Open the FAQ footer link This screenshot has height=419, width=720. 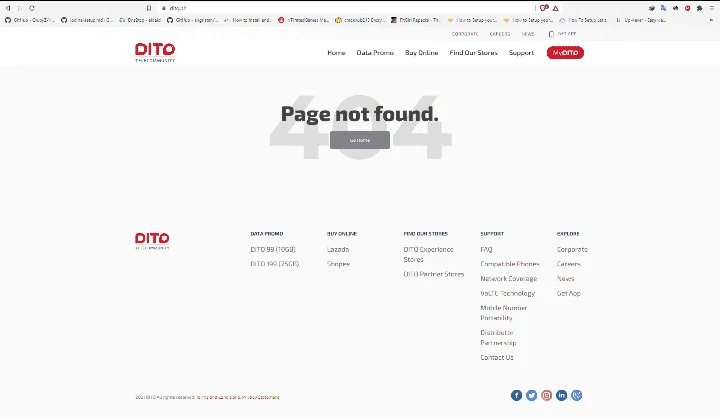pyautogui.click(x=486, y=249)
